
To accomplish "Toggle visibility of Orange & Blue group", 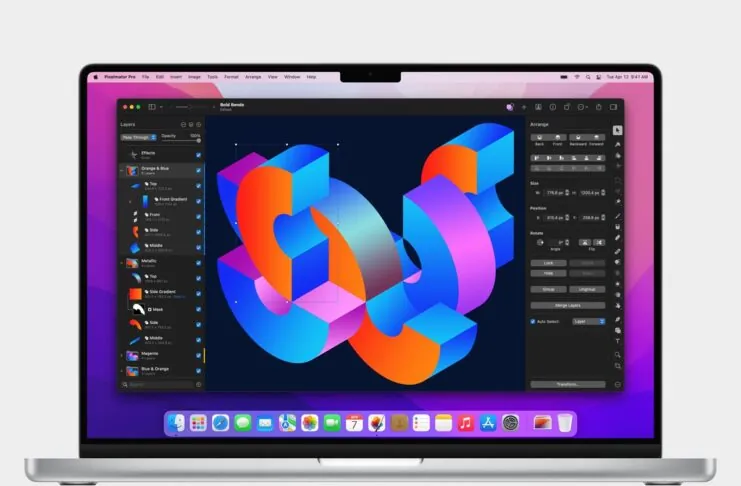I will click(x=198, y=170).
